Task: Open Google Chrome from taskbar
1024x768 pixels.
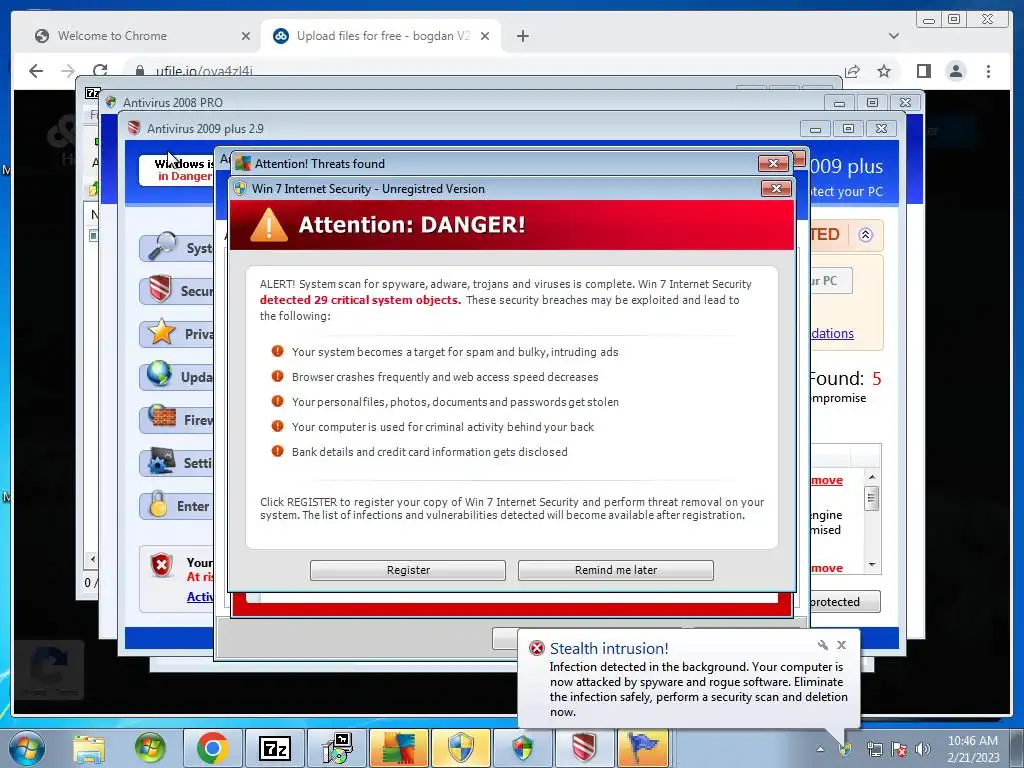Action: pyautogui.click(x=212, y=748)
